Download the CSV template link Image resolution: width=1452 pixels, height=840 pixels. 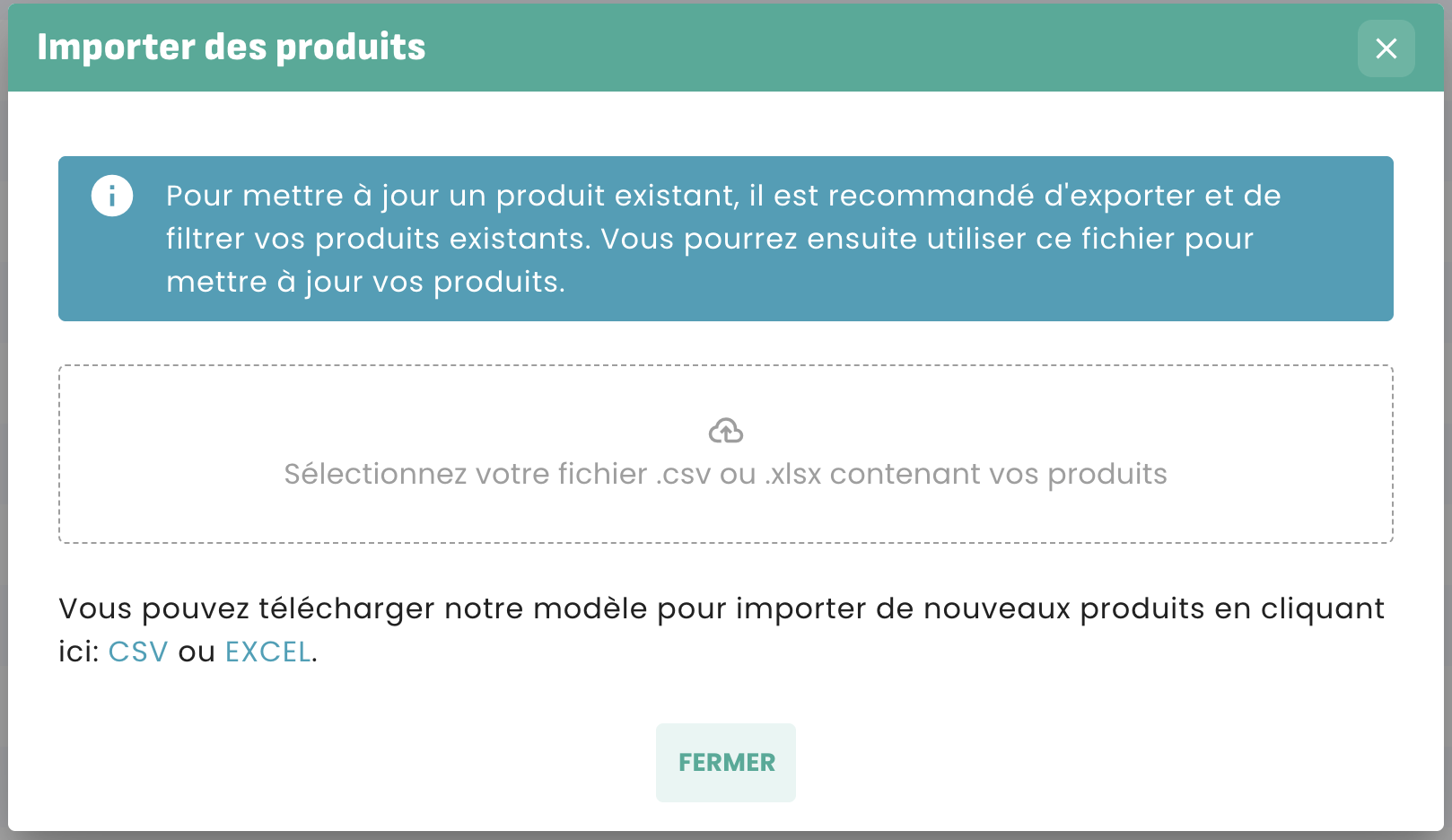(138, 652)
